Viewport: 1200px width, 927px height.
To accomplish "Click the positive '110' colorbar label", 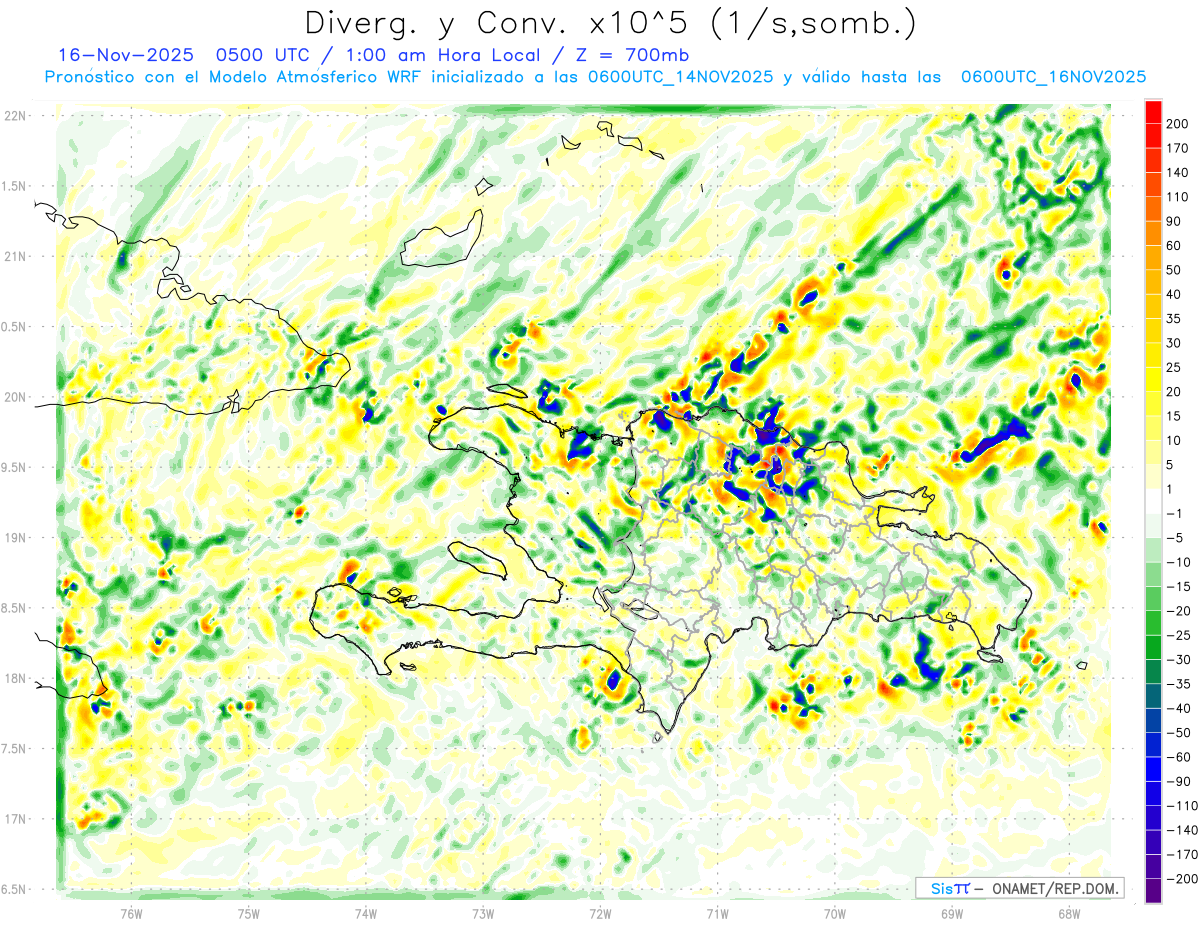I will coord(1179,197).
